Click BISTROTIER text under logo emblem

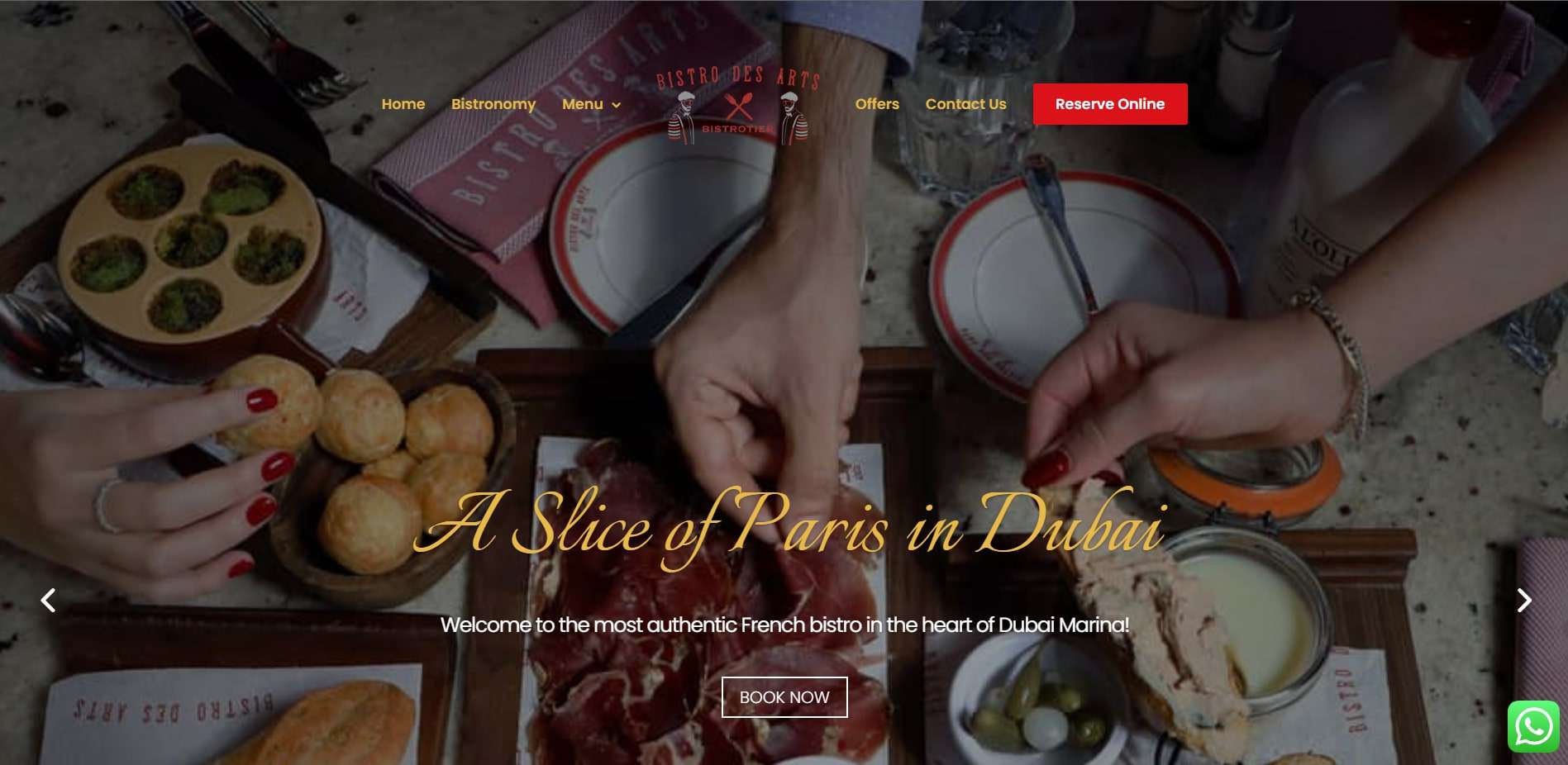[738, 129]
